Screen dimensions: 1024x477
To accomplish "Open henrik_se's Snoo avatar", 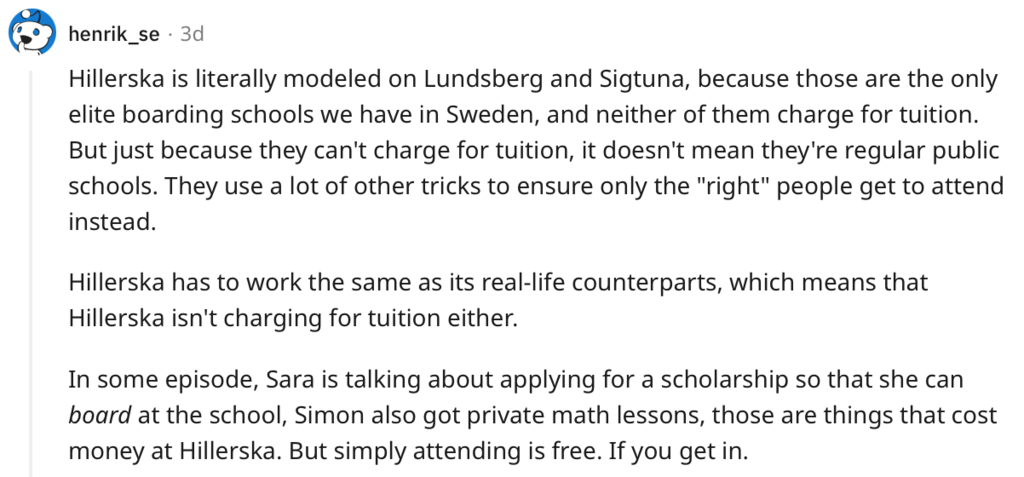I will (x=32, y=33).
